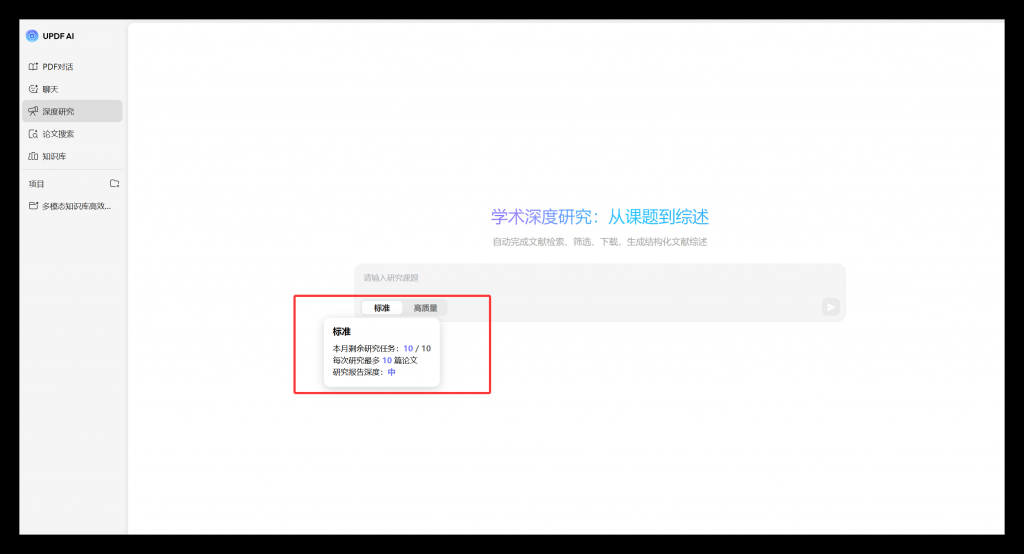Click the 每次研究最多 10 篇论文 line
1024x554 pixels.
pyautogui.click(x=375, y=360)
